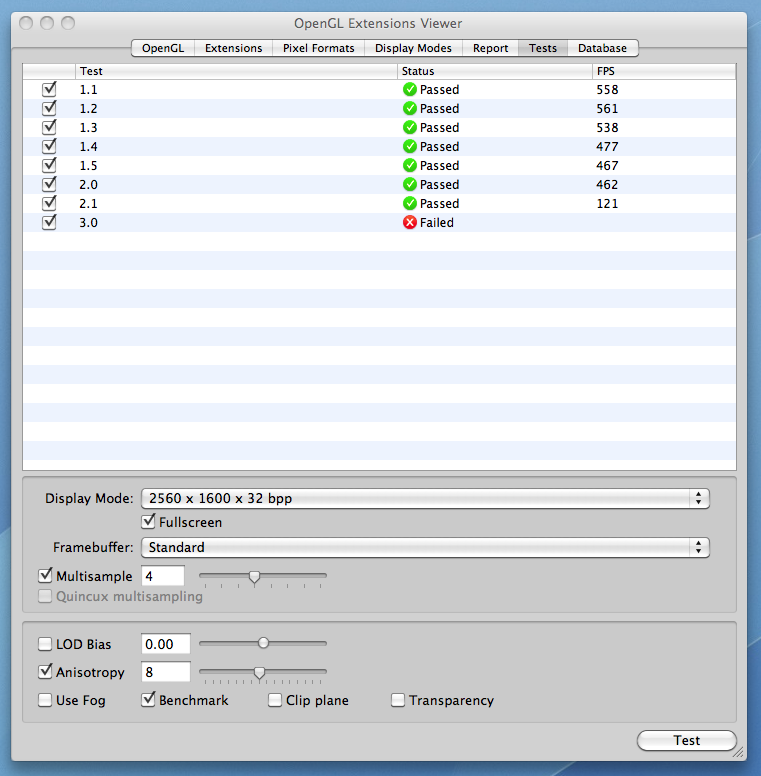Open the Display Modes tab
This screenshot has height=776, width=761.
413,48
